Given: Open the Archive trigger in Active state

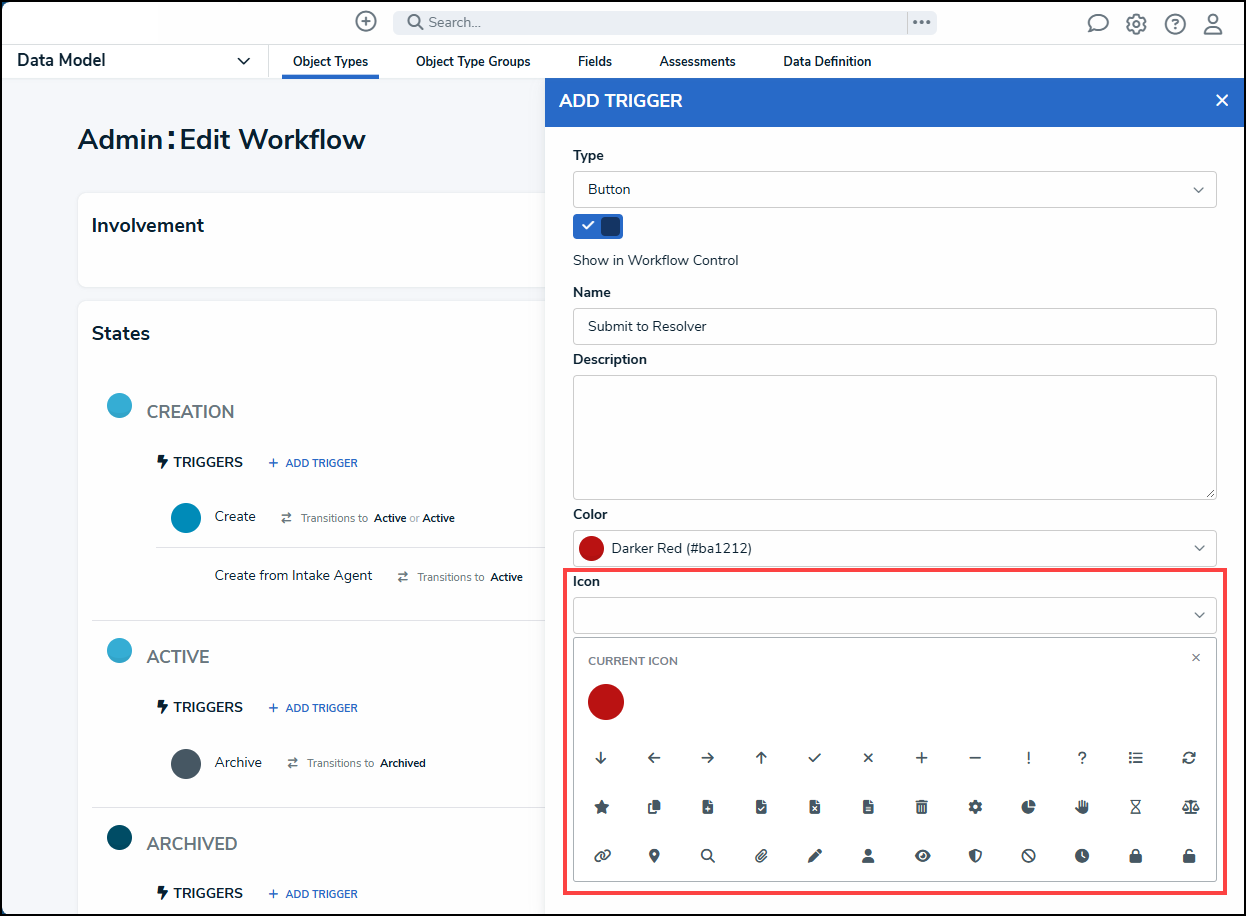Looking at the screenshot, I should point(238,763).
